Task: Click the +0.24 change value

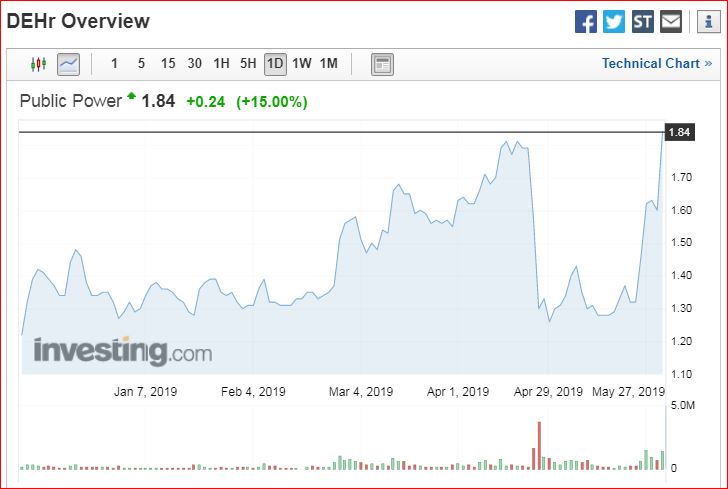Action: click(x=205, y=102)
